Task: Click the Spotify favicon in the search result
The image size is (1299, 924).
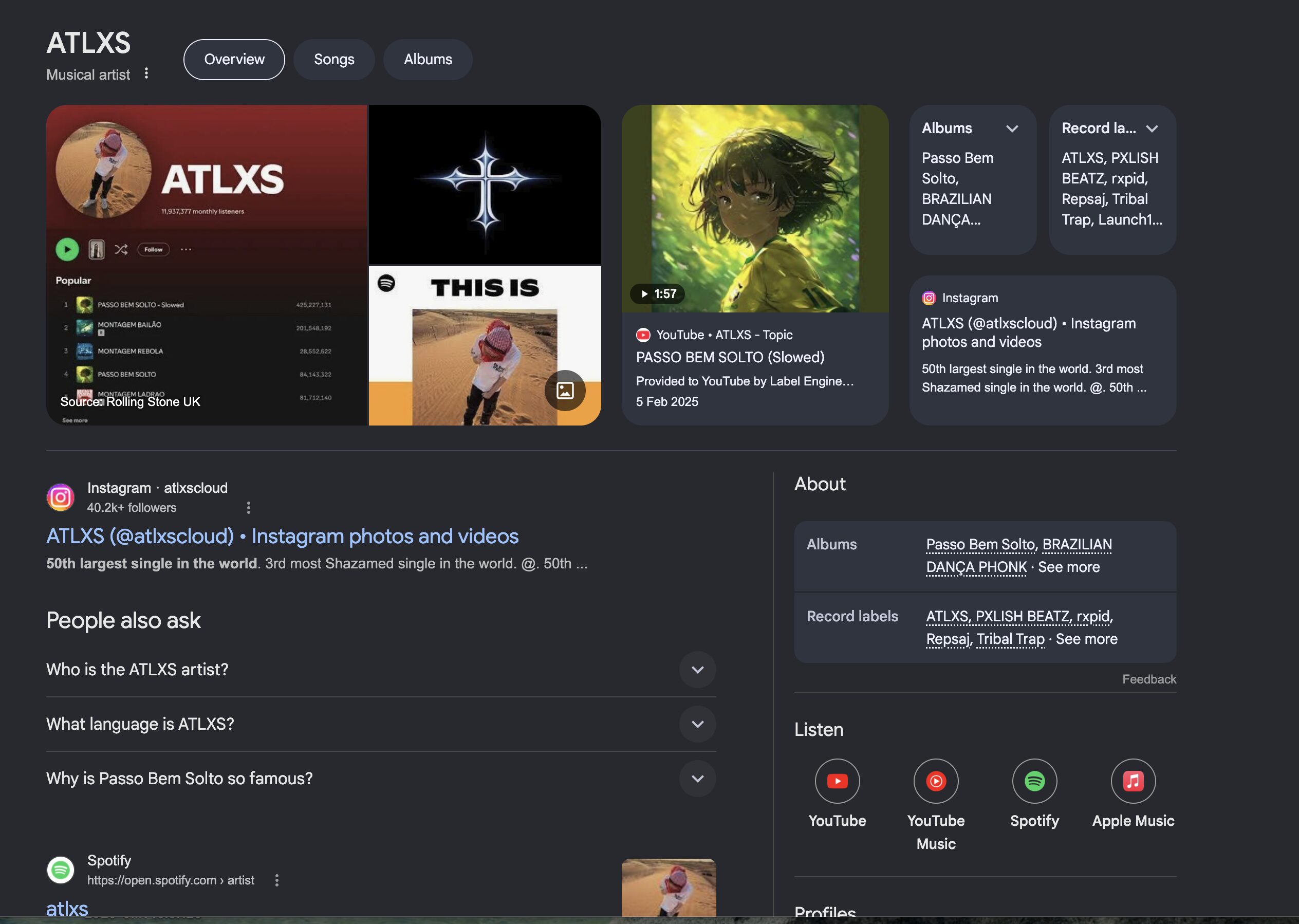Action: point(60,870)
